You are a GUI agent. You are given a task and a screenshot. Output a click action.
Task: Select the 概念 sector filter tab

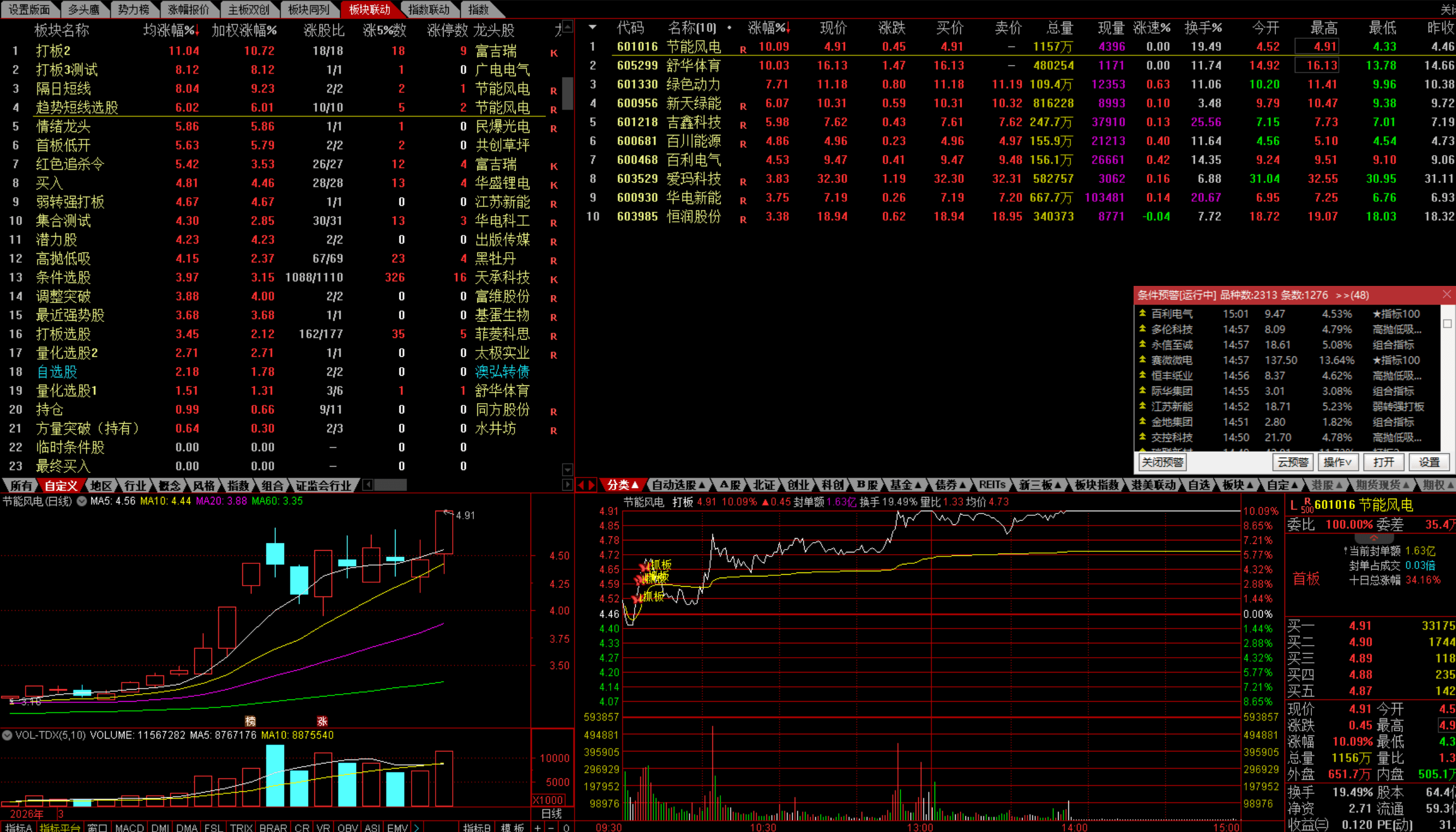[x=170, y=485]
